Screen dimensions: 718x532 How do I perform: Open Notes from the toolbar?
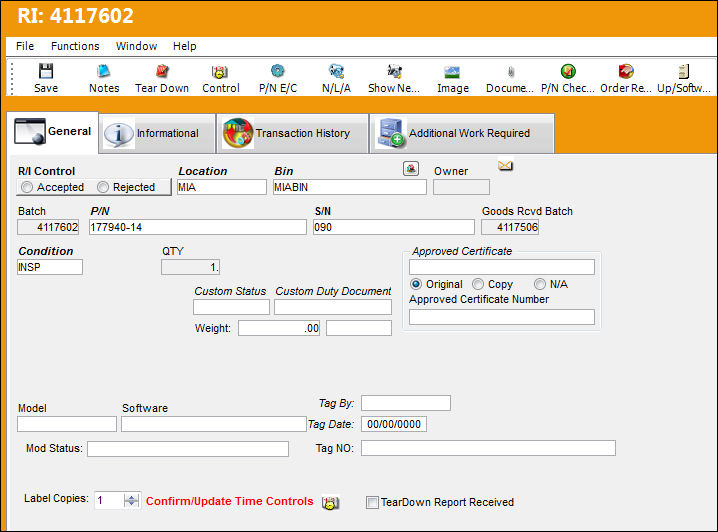point(104,71)
